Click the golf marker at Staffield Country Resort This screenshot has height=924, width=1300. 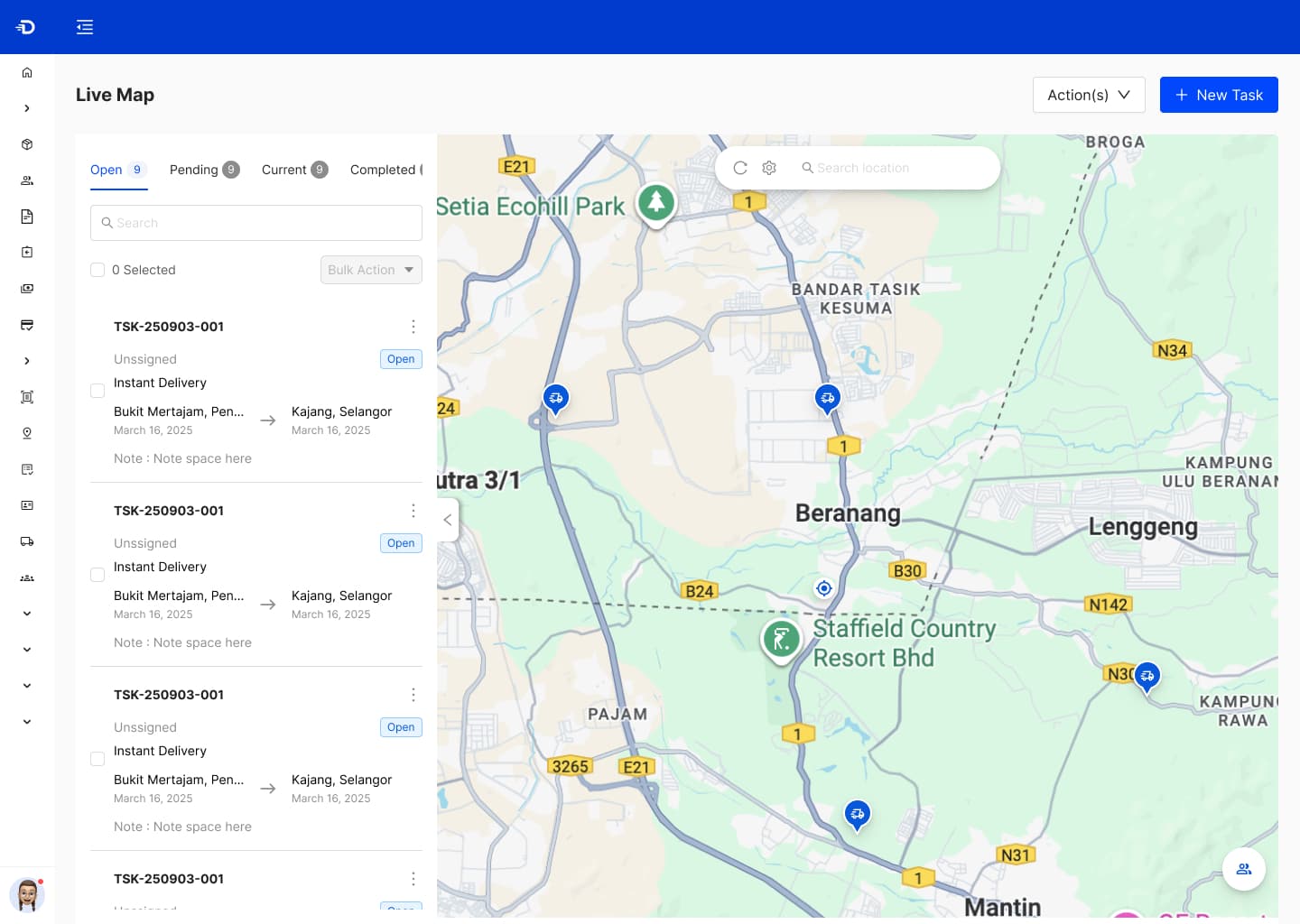781,640
